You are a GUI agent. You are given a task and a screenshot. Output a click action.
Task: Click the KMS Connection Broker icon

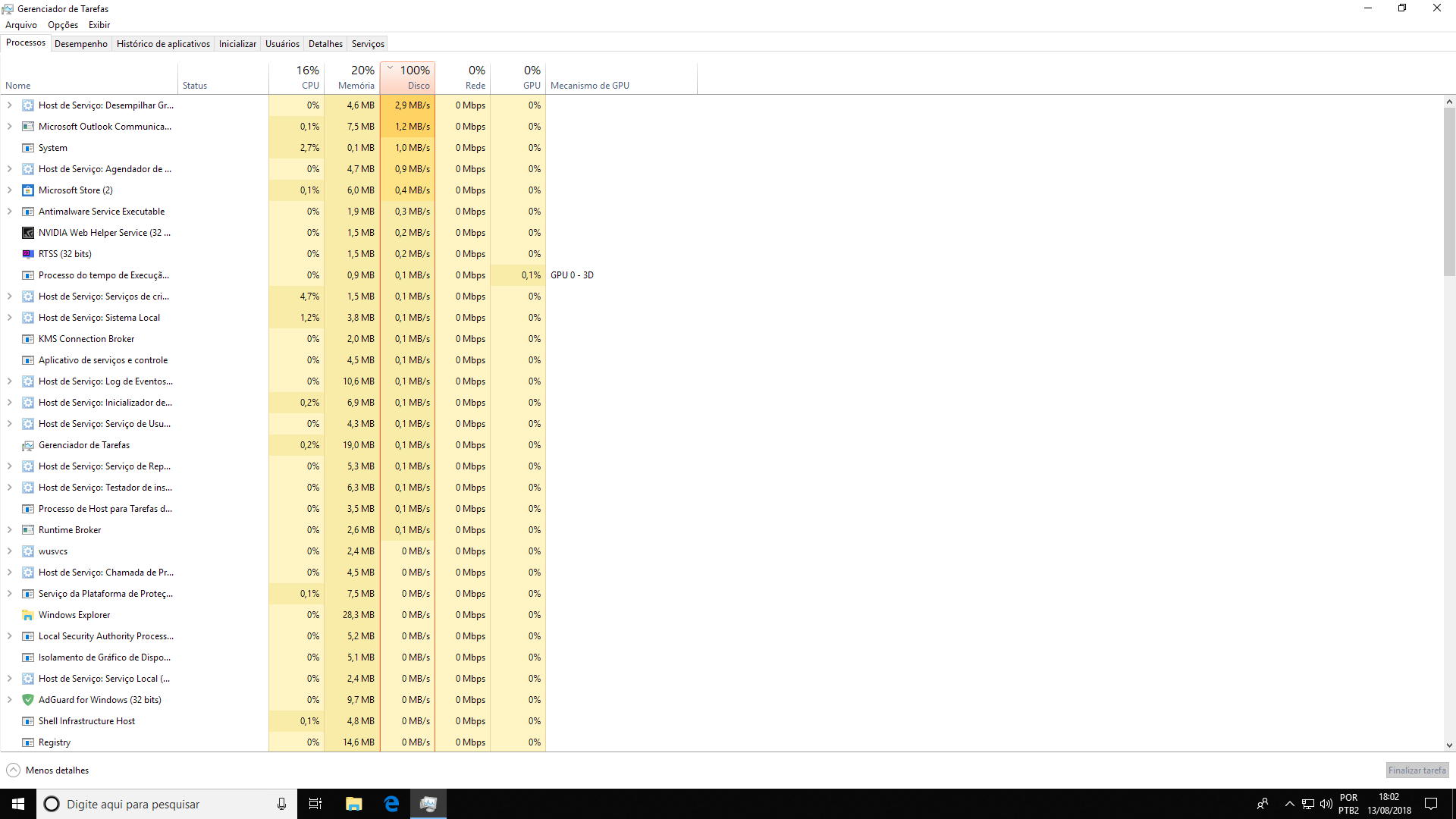coord(28,339)
